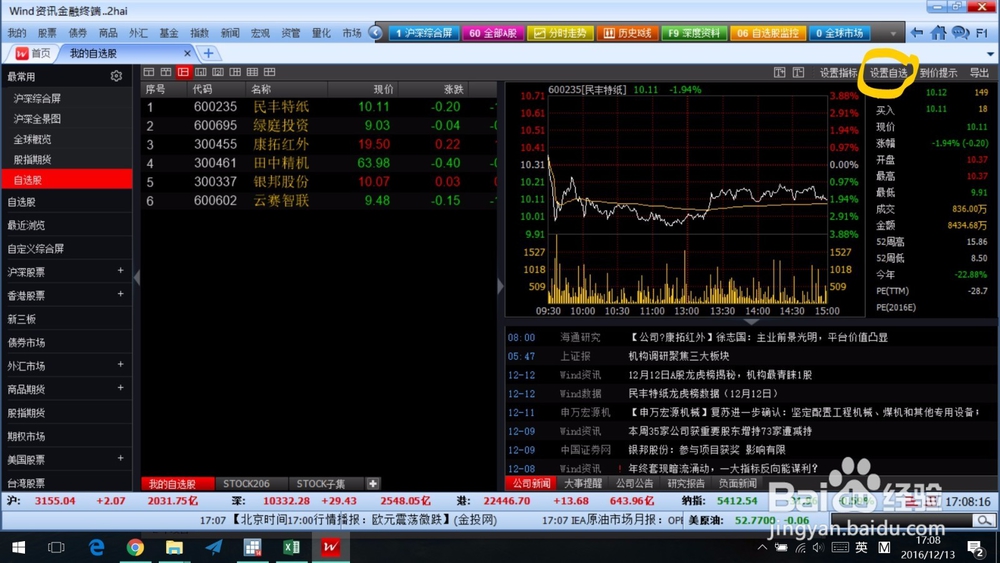Select highlighted 自选股 sidebar item
Screen dimensions: 1000x563
point(66,180)
